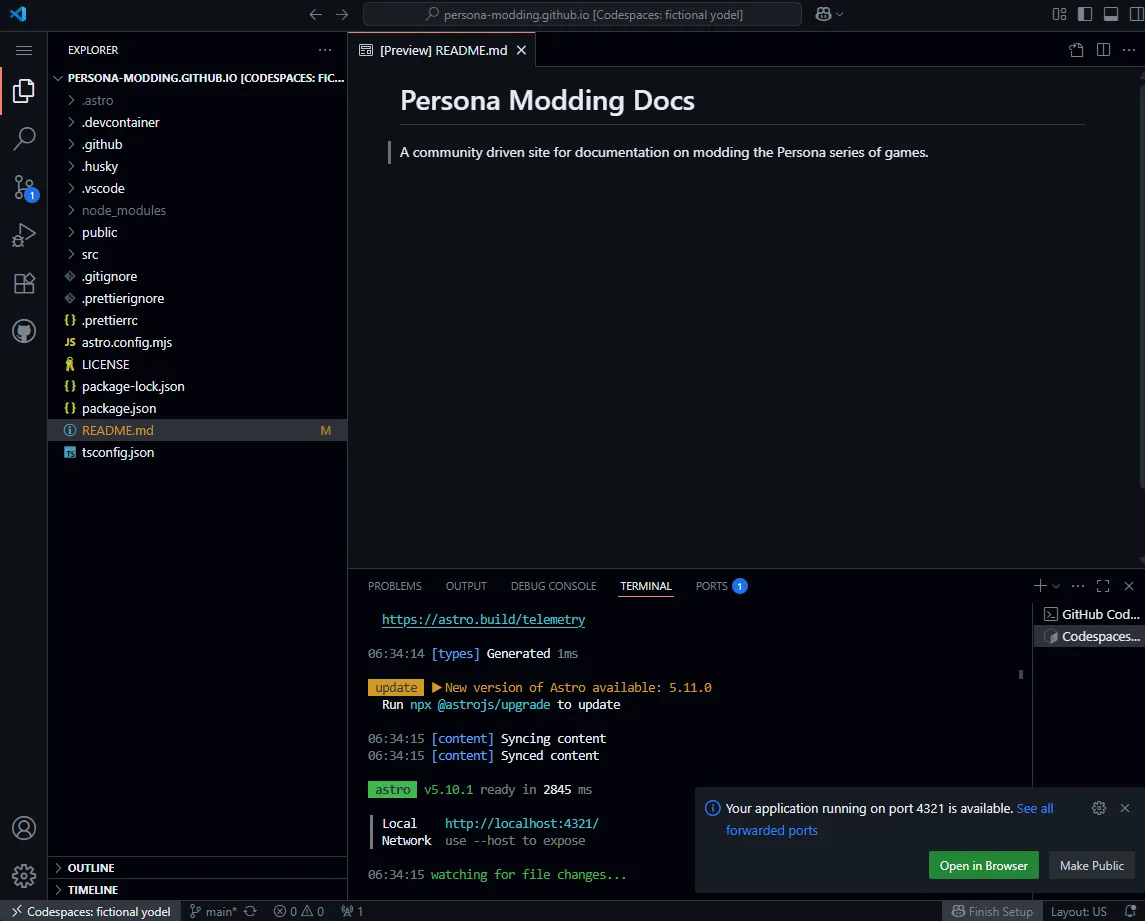Open the astro.build/telemetry link
1145x921 pixels.
pos(483,619)
